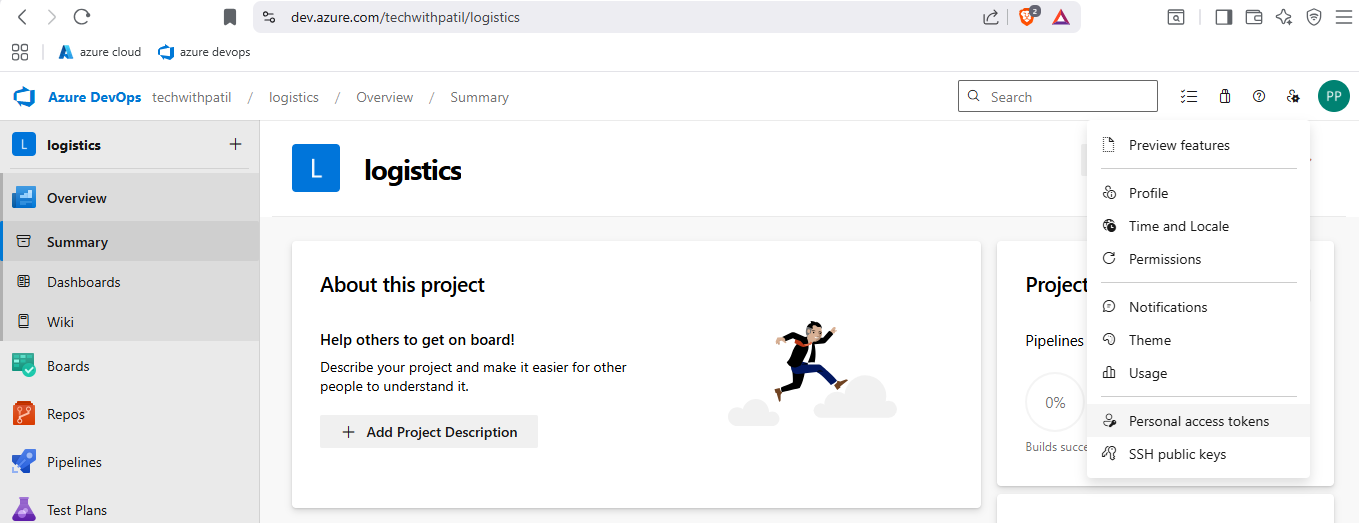This screenshot has height=523, width=1359.
Task: Go to Pipelines from sidebar icon
Action: [x=24, y=462]
